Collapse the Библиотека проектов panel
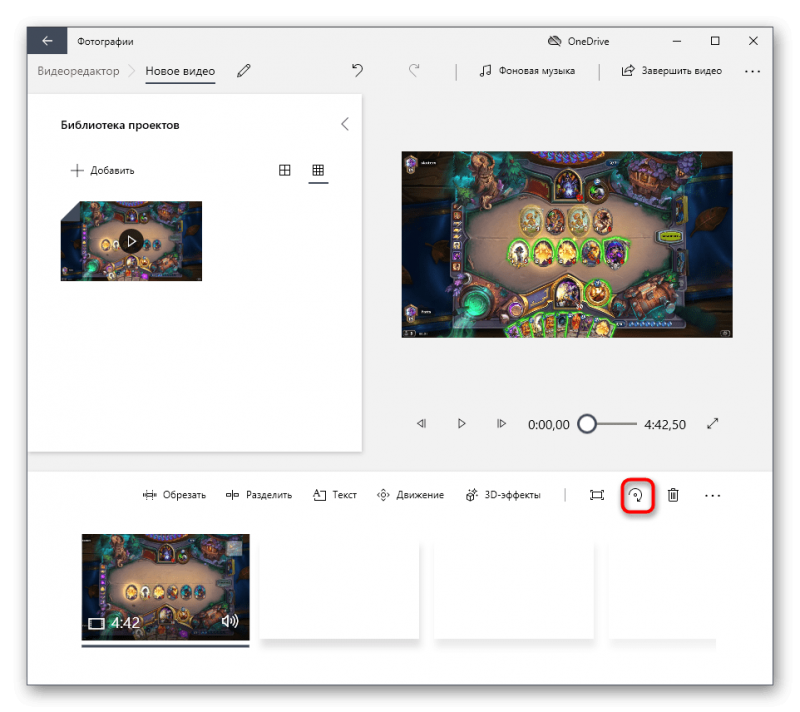The image size is (800, 712). click(345, 124)
